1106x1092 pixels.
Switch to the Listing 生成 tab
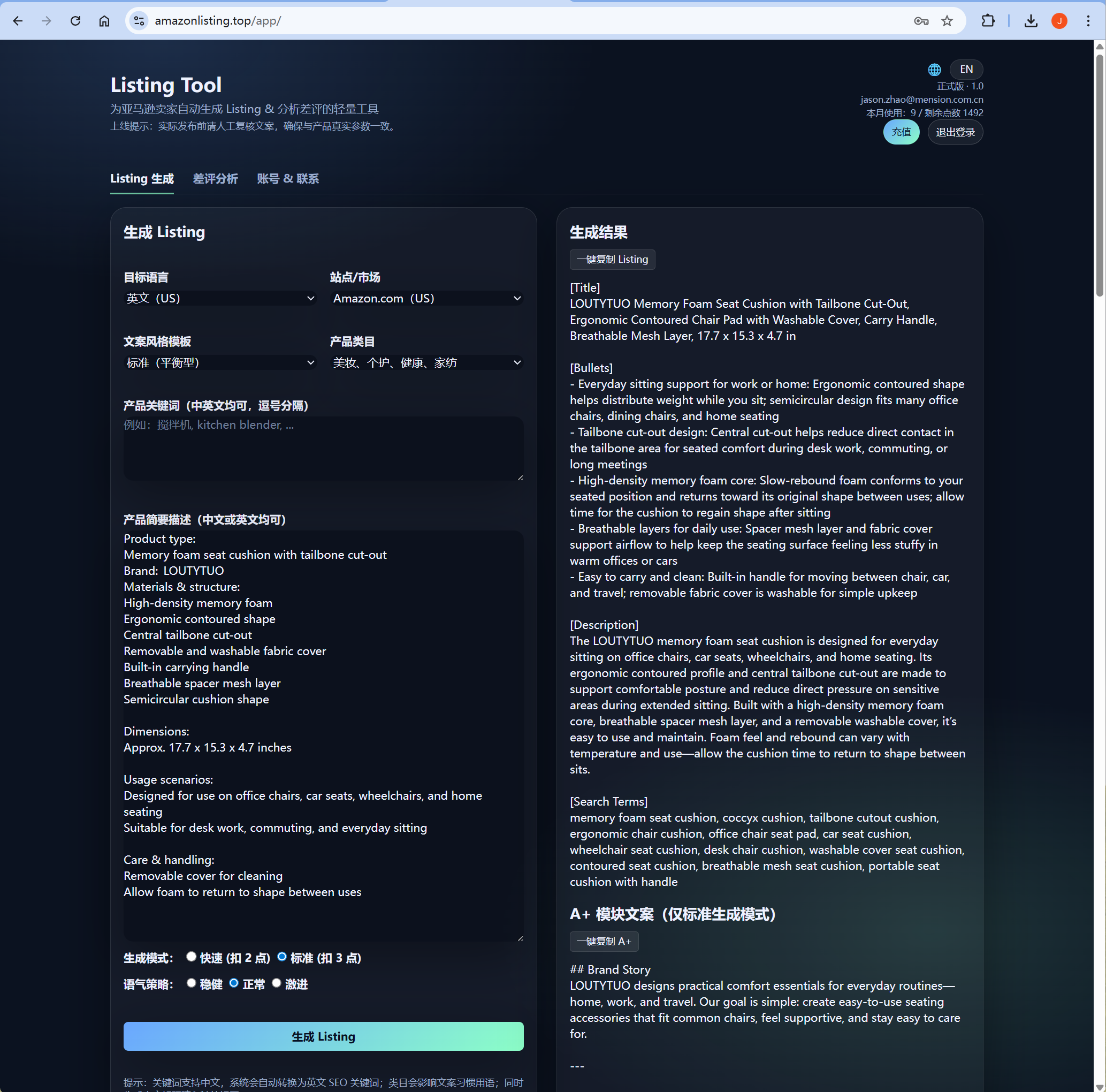pos(142,179)
